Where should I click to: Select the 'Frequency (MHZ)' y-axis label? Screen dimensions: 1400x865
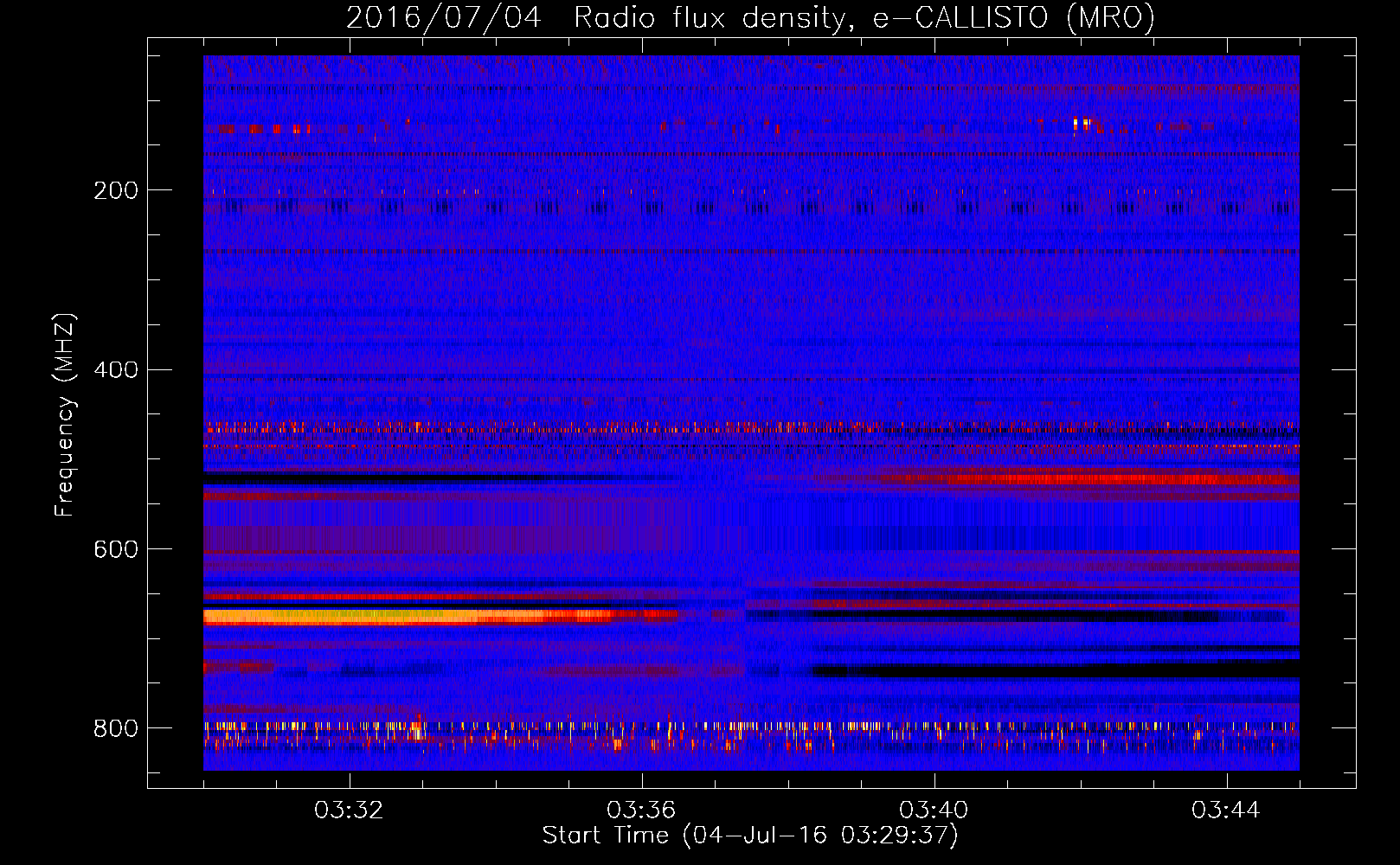[x=65, y=415]
